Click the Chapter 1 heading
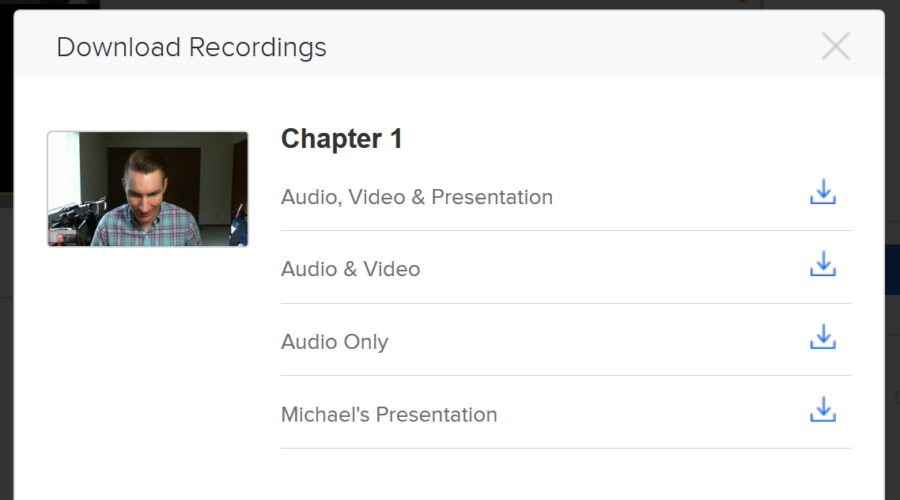 pyautogui.click(x=342, y=139)
